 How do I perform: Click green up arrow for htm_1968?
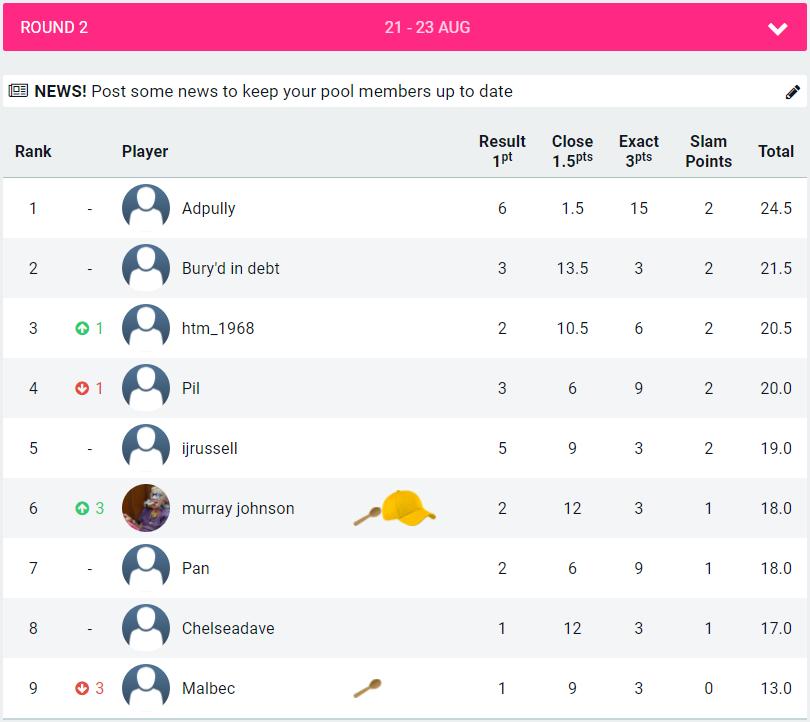click(82, 328)
